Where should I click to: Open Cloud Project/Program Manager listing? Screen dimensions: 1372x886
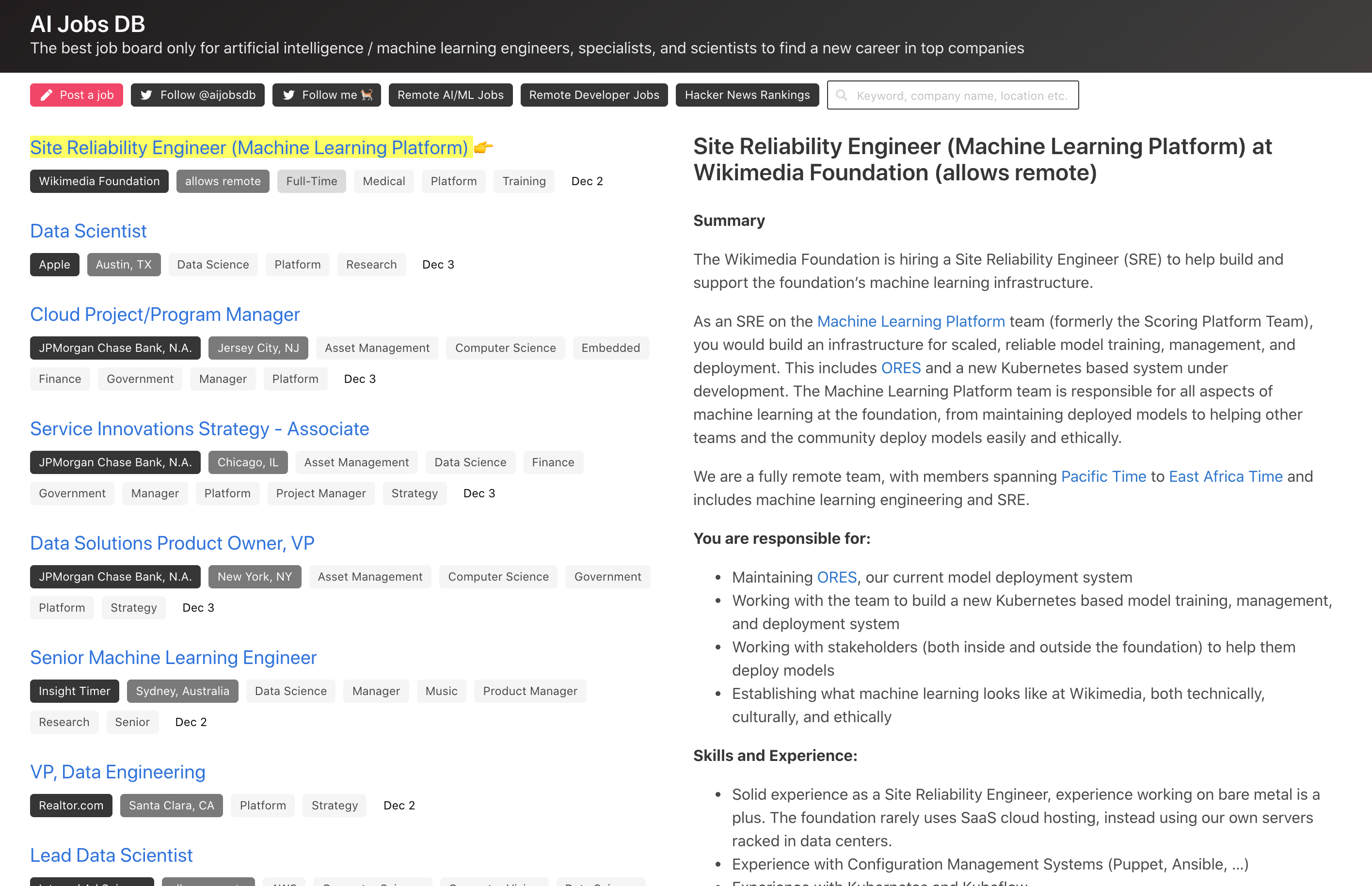(x=165, y=314)
